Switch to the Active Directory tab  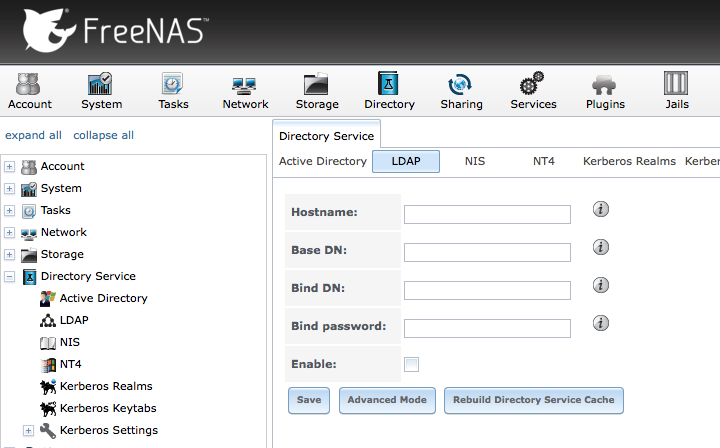(x=323, y=161)
